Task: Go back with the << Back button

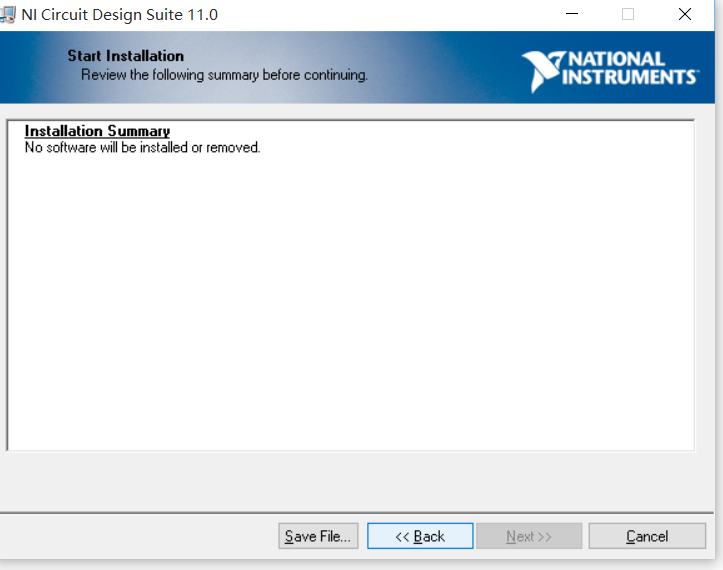Action: click(420, 536)
